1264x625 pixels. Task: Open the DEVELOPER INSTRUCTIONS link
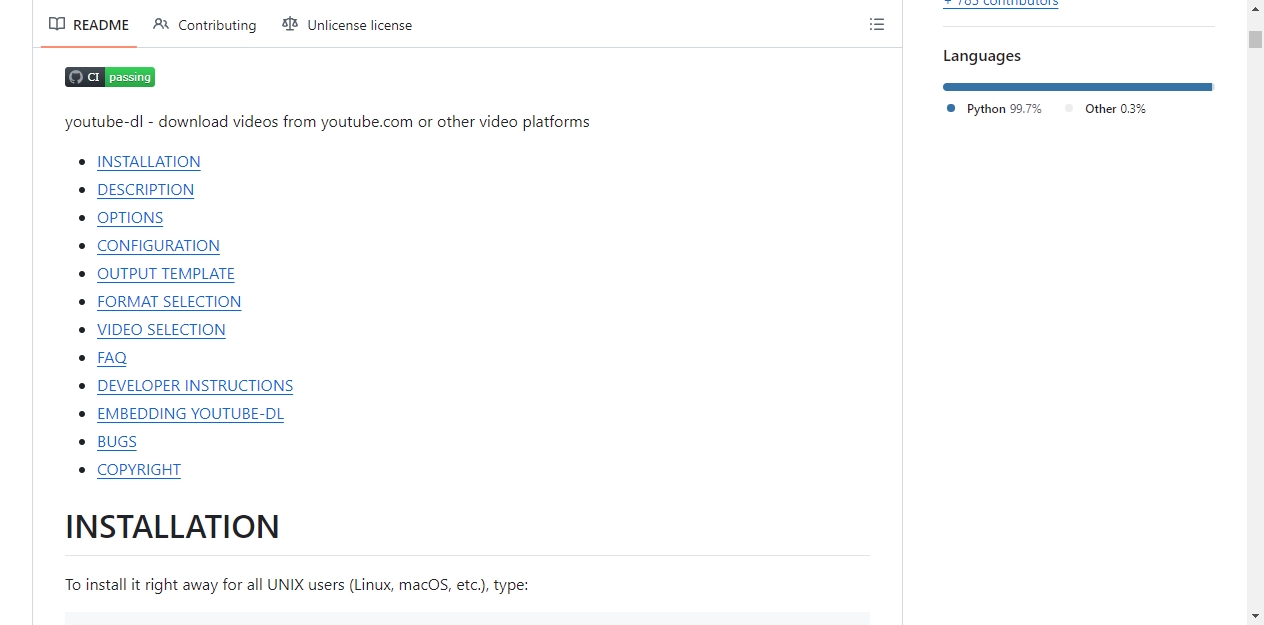(195, 385)
